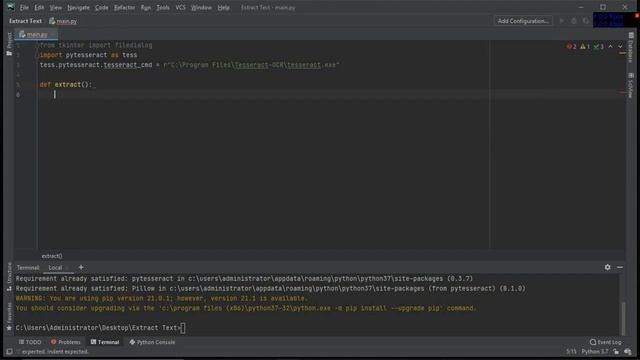
Task: Click main.py breadcrumb in navigation bar
Action: (x=63, y=21)
